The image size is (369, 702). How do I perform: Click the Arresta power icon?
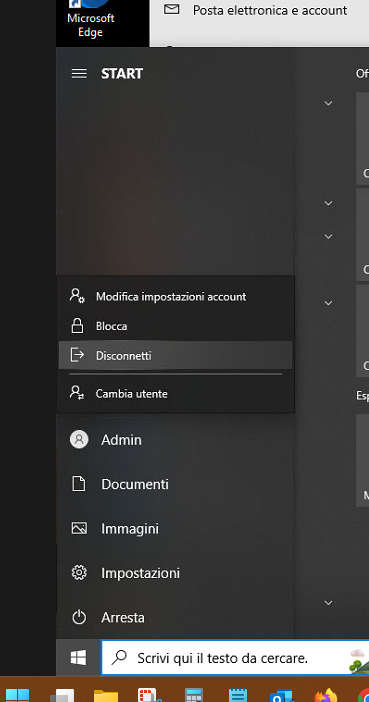coord(79,618)
